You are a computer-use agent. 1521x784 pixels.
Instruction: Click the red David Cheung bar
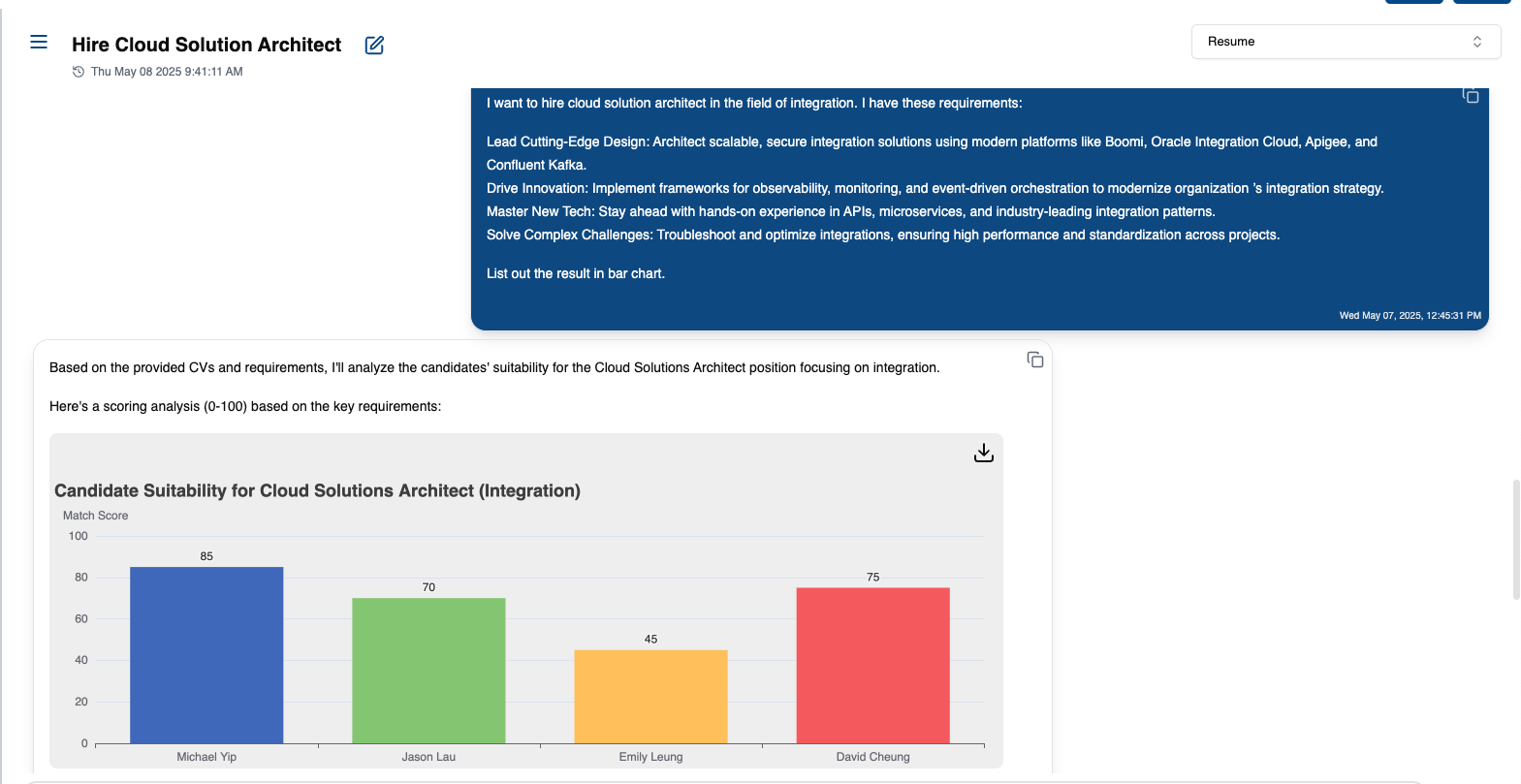872,666
